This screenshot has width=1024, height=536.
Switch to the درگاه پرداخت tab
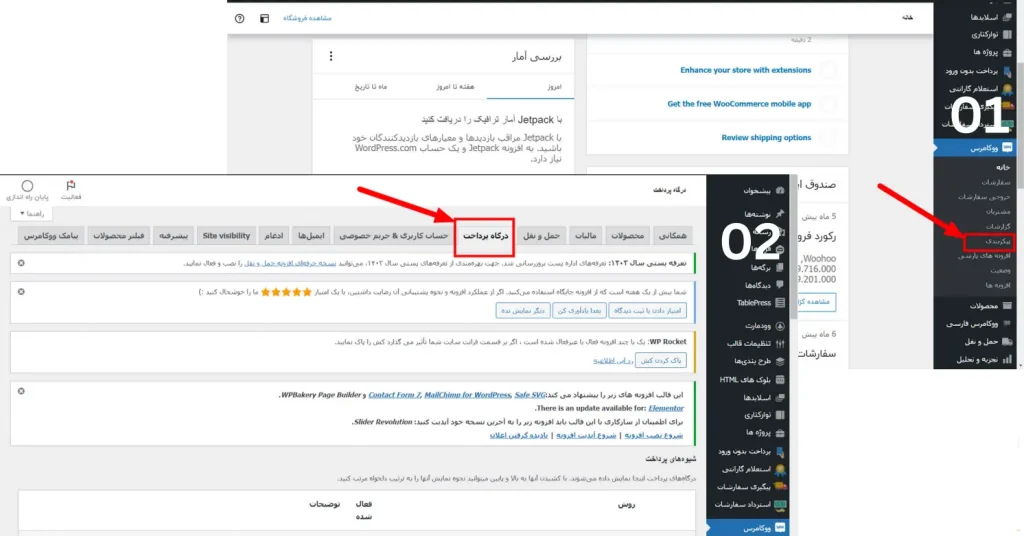(x=485, y=236)
